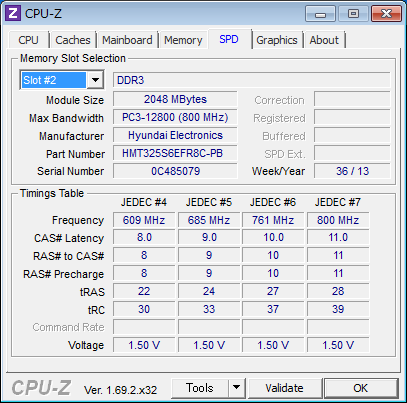Click the CPU-Z purple logo icon
The image size is (407, 403).
13,13
